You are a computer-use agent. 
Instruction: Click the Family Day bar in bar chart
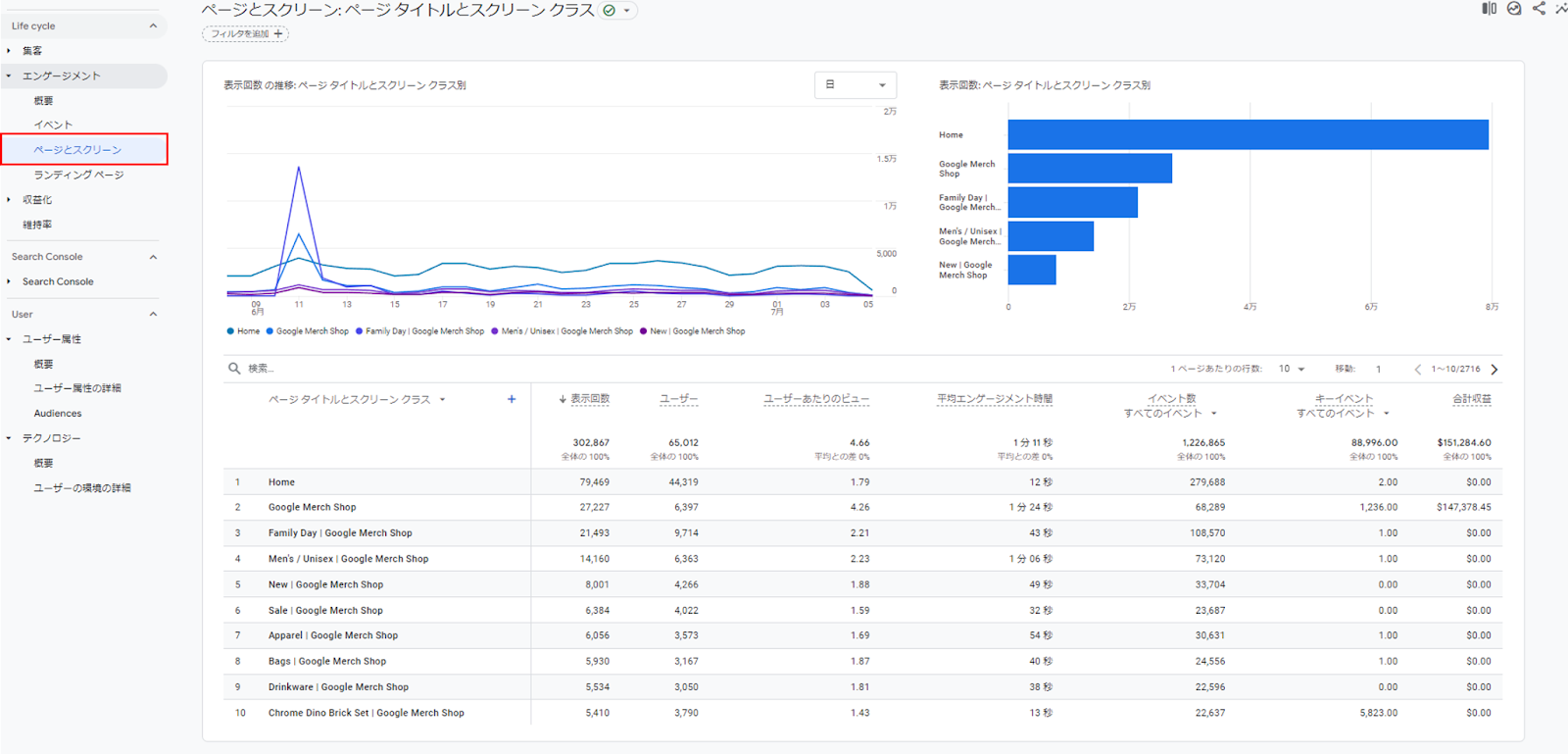click(1073, 202)
